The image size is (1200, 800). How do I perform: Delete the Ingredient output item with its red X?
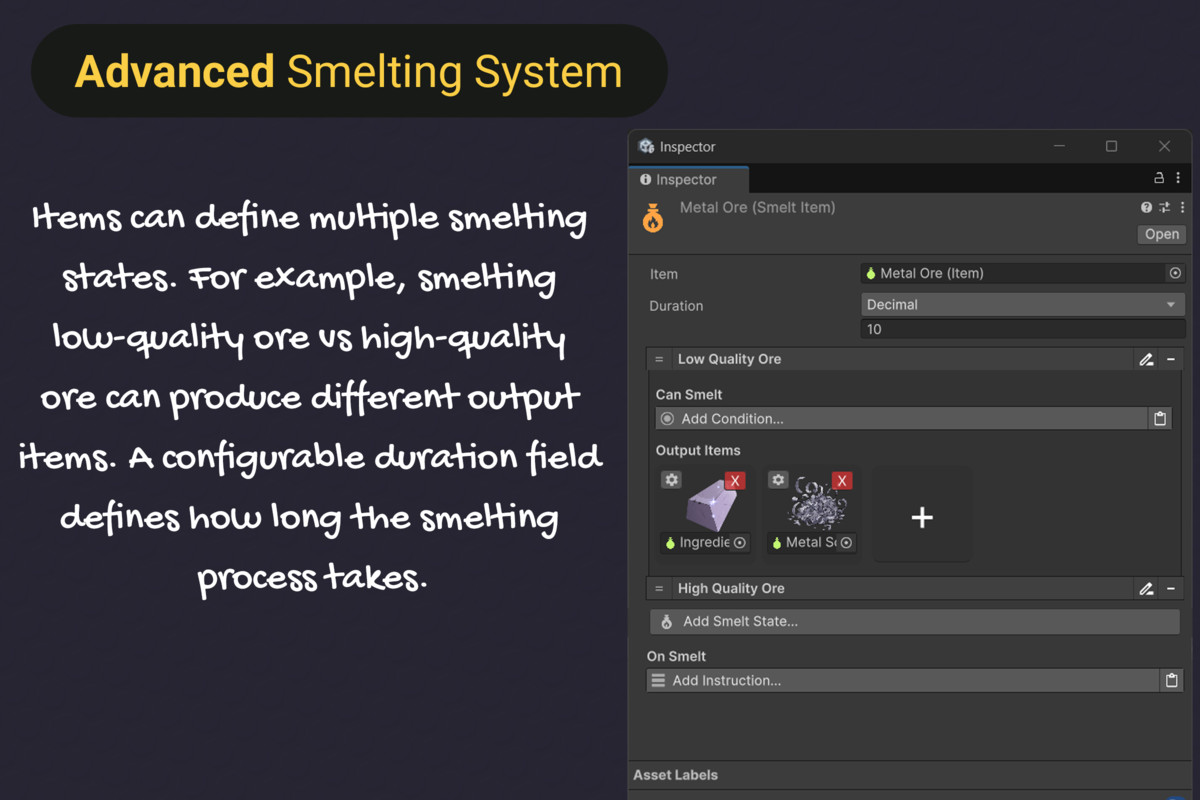736,480
